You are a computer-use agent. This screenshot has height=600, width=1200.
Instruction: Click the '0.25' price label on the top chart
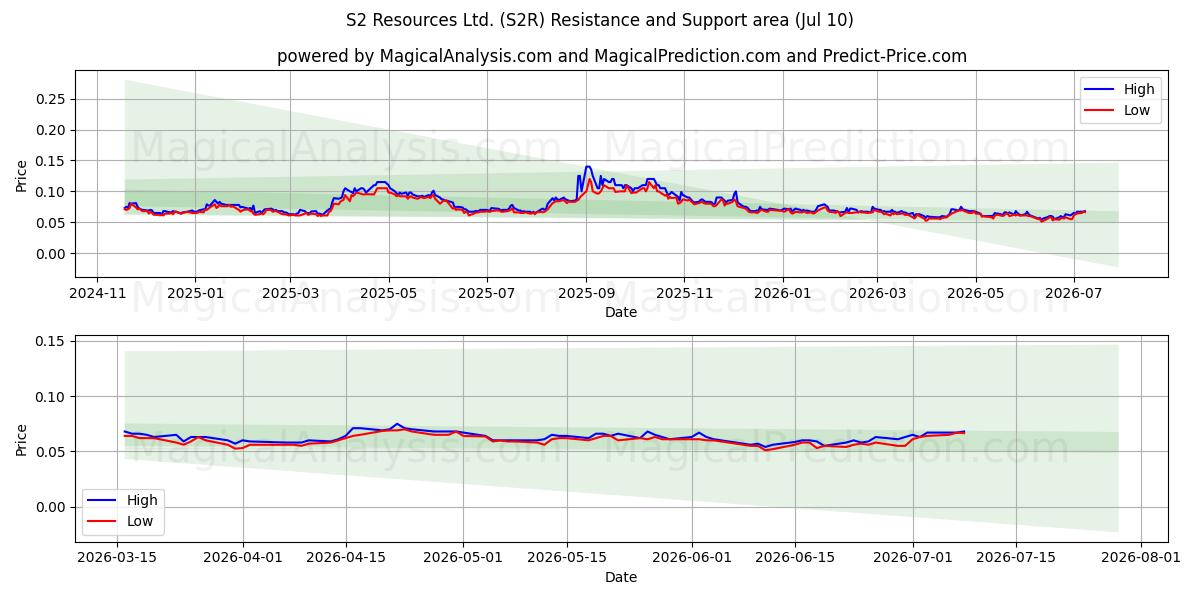point(51,99)
